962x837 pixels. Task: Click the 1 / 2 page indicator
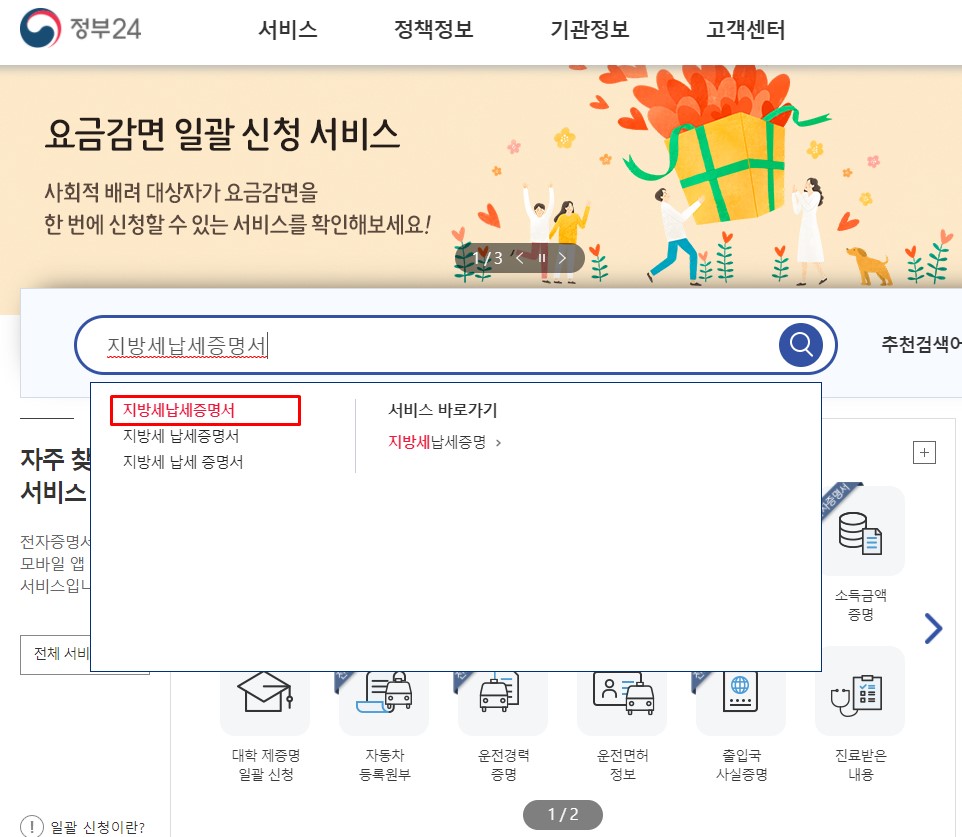click(563, 814)
